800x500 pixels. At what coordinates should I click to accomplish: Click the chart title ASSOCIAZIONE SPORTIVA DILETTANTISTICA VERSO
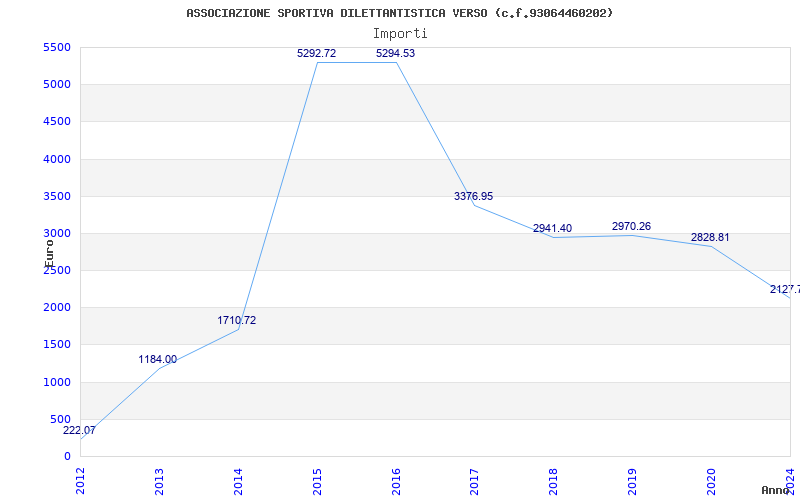tap(399, 13)
